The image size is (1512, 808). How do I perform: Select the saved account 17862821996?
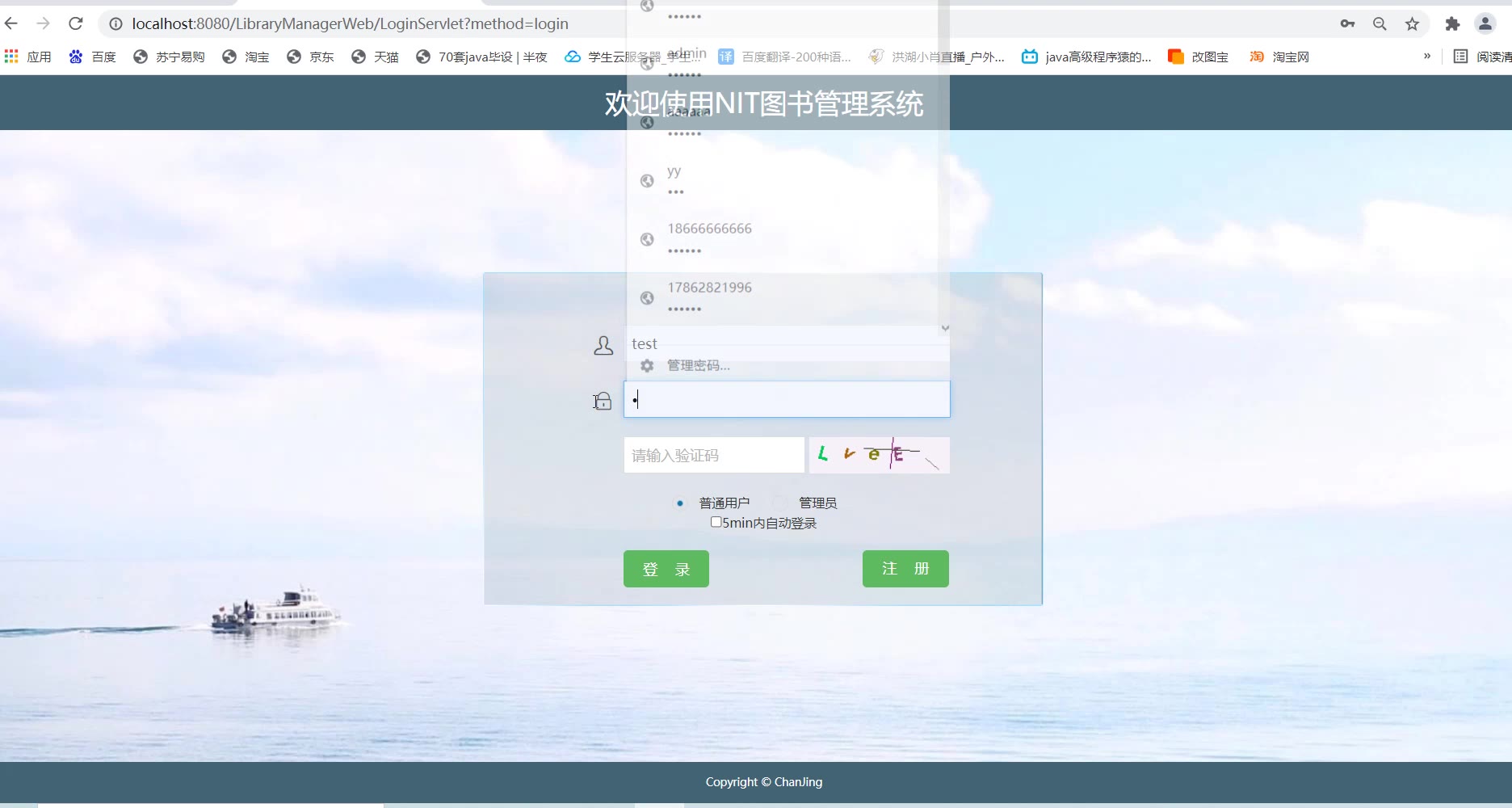(782, 297)
